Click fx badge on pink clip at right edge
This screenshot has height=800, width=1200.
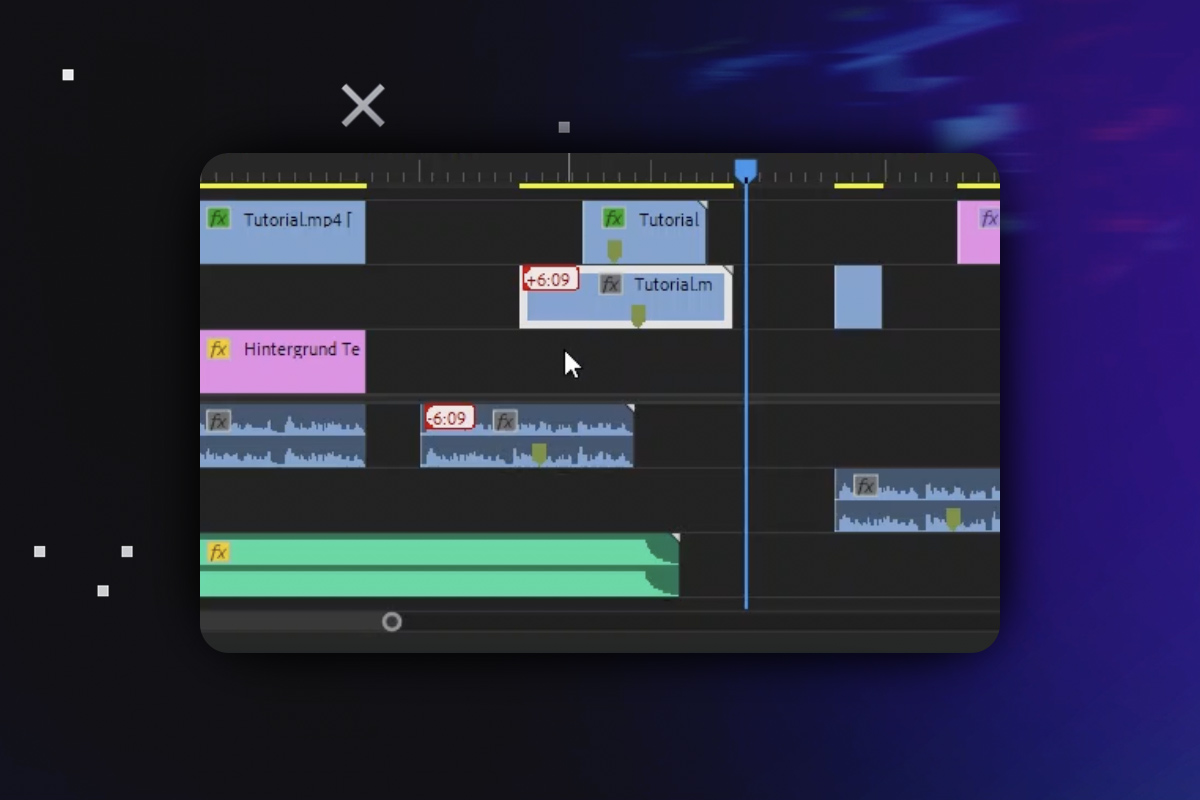pyautogui.click(x=988, y=218)
